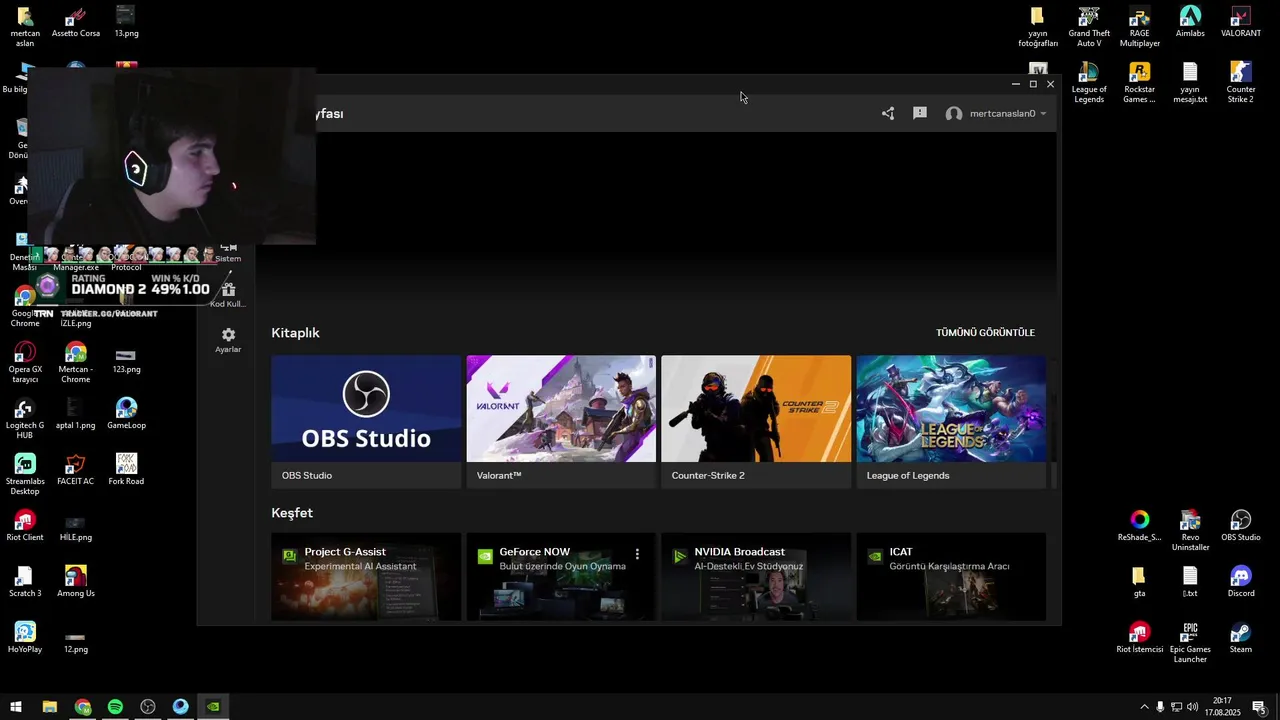
Task: Select RAGE Multiplayer desktop icon
Action: pyautogui.click(x=1140, y=27)
